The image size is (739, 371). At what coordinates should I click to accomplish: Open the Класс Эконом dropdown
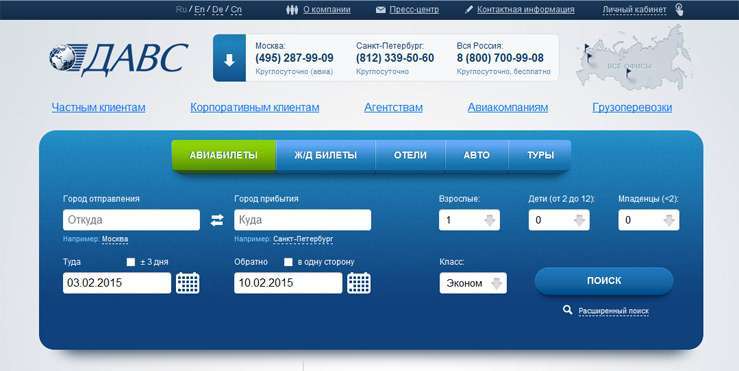pyautogui.click(x=473, y=283)
